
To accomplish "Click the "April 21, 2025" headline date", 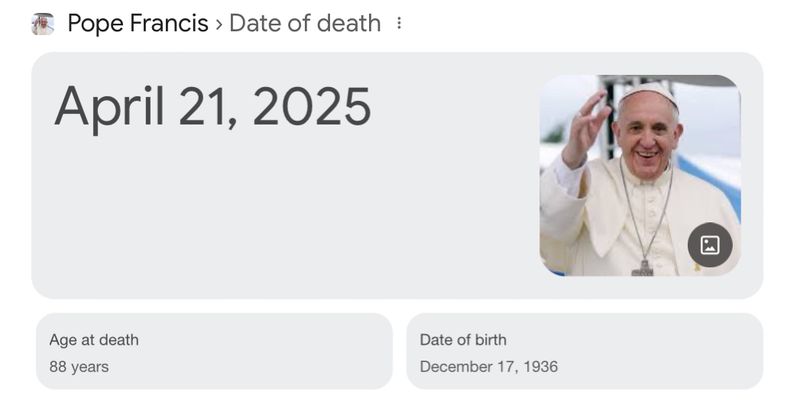I will [x=212, y=107].
